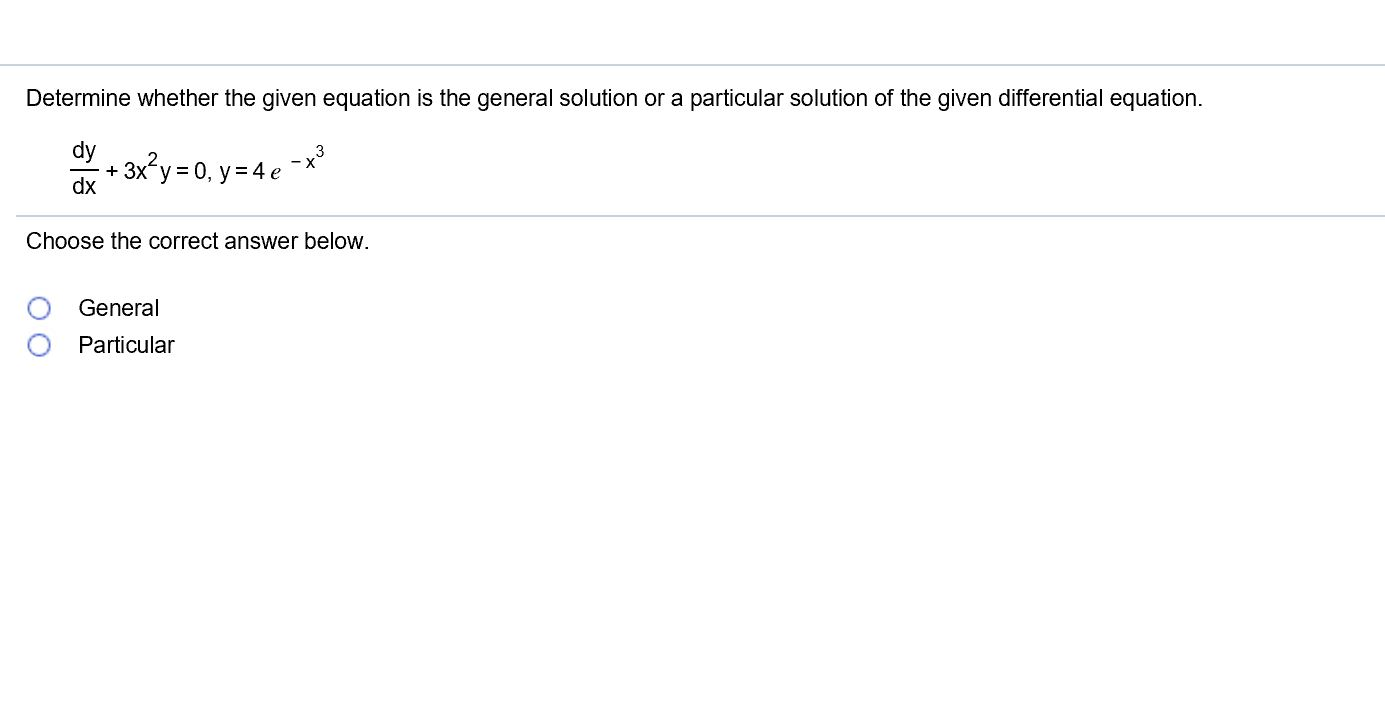Screen dimensions: 1385x712
Task: Select the Particular radio button
Action: pos(39,345)
